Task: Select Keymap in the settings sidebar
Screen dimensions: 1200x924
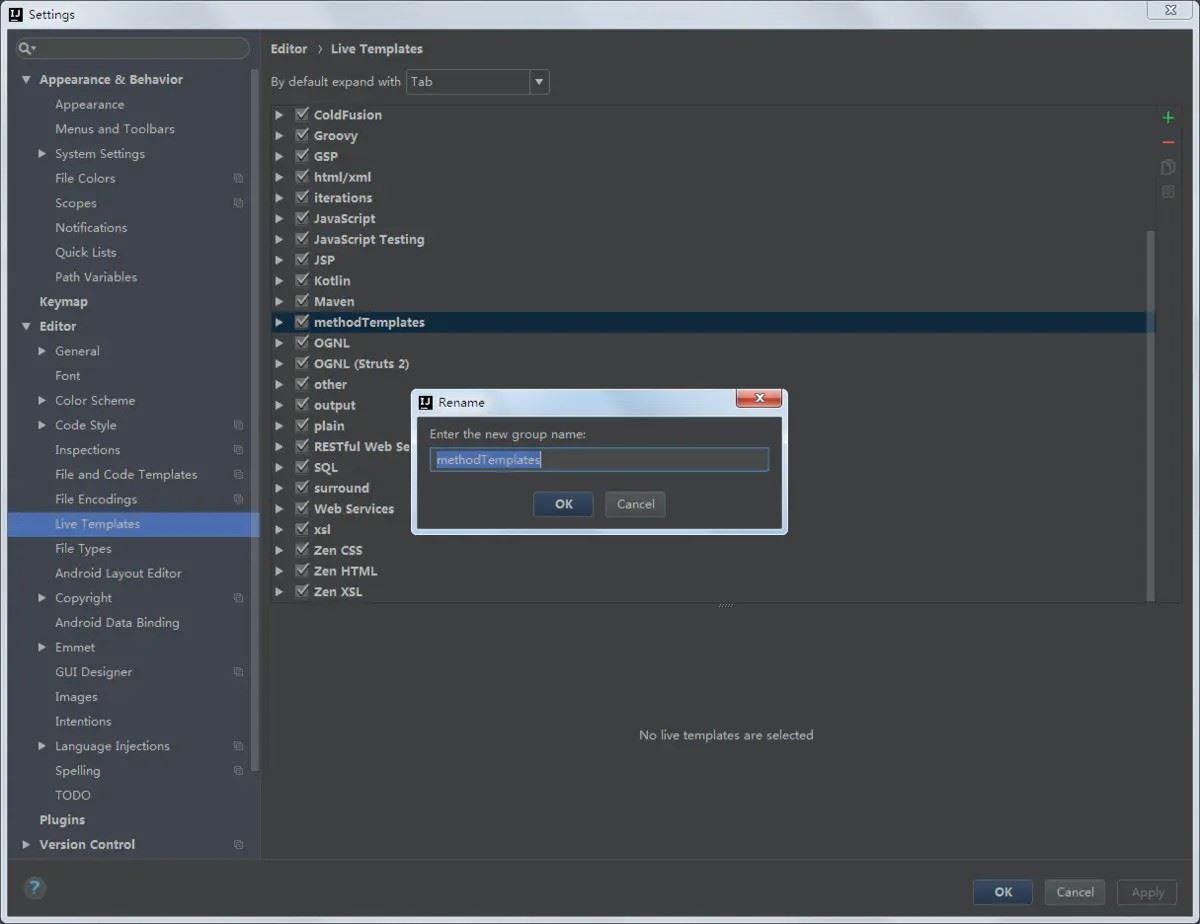Action: coord(64,302)
